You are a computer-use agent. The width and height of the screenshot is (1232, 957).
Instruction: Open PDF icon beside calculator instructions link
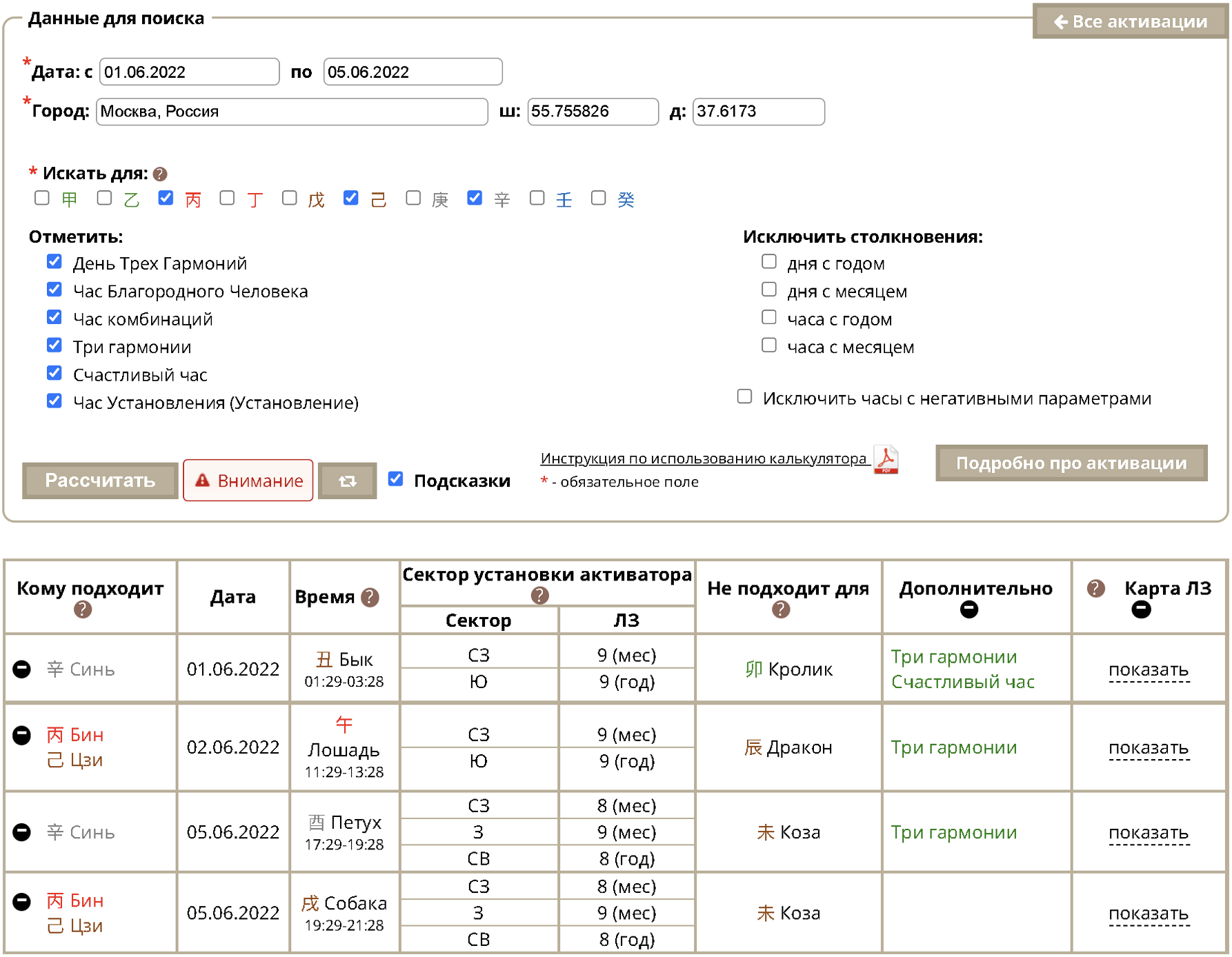886,460
